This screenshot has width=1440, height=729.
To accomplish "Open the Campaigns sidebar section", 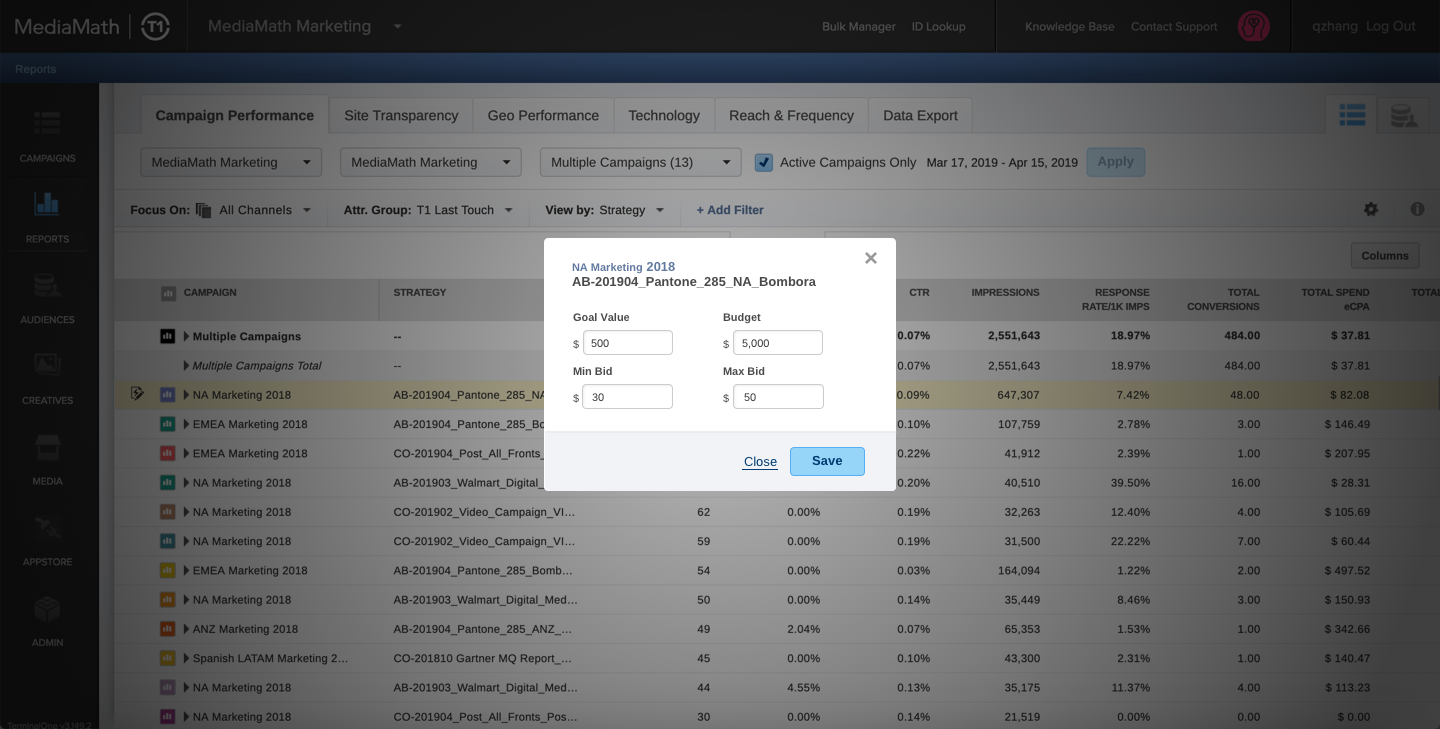I will coord(47,136).
